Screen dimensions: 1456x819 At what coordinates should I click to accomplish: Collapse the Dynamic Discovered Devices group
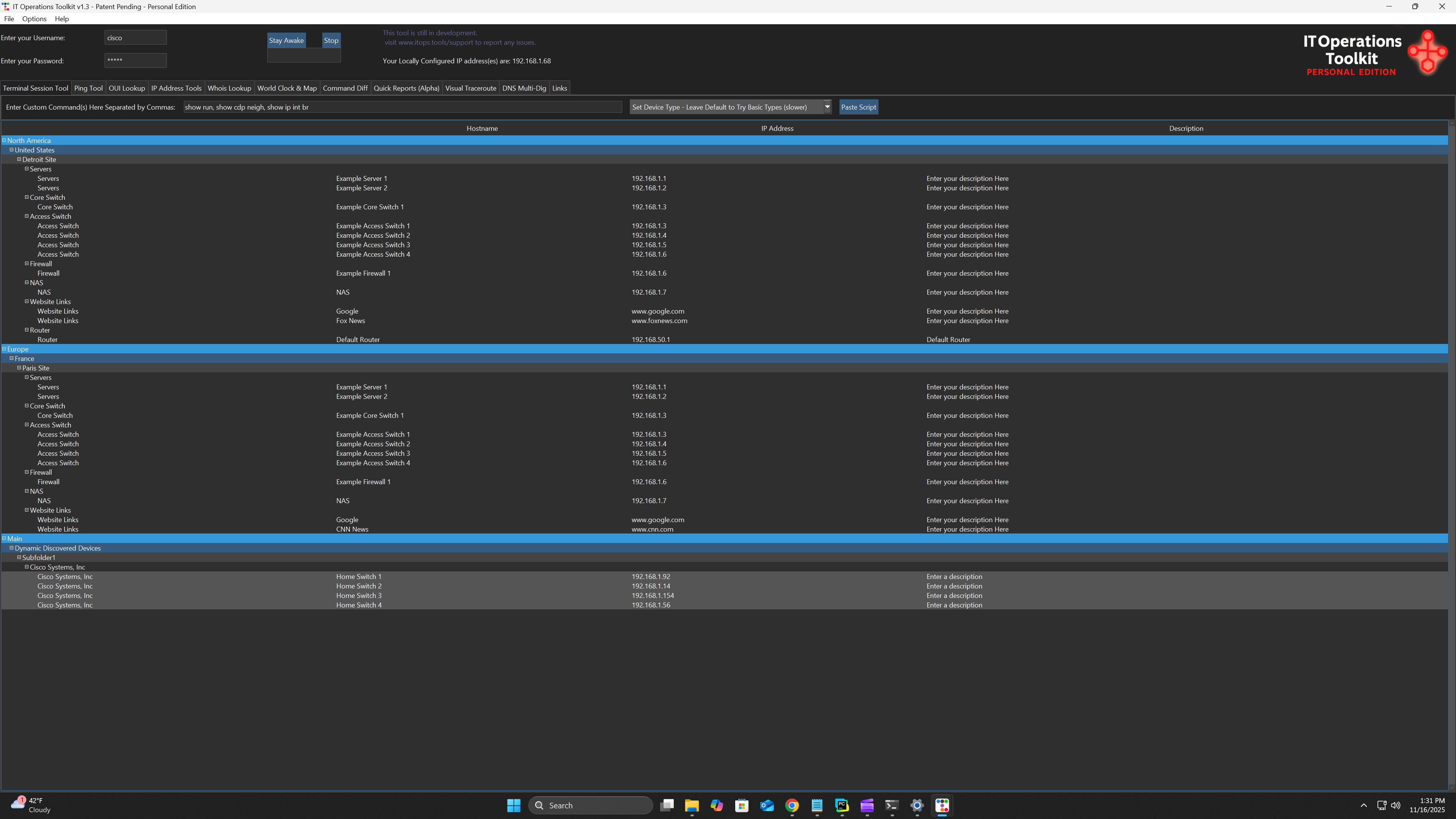pyautogui.click(x=12, y=548)
